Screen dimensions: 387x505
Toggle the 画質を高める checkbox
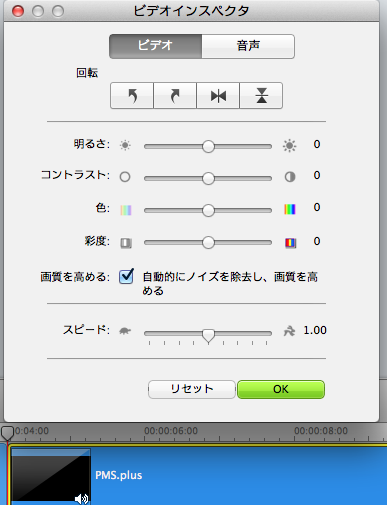(x=126, y=276)
